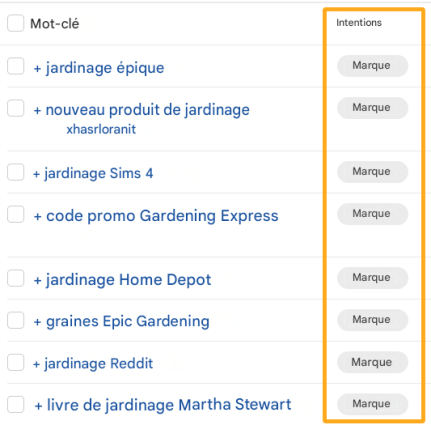Click the Marque badge in jardinage Reddit row

(373, 362)
